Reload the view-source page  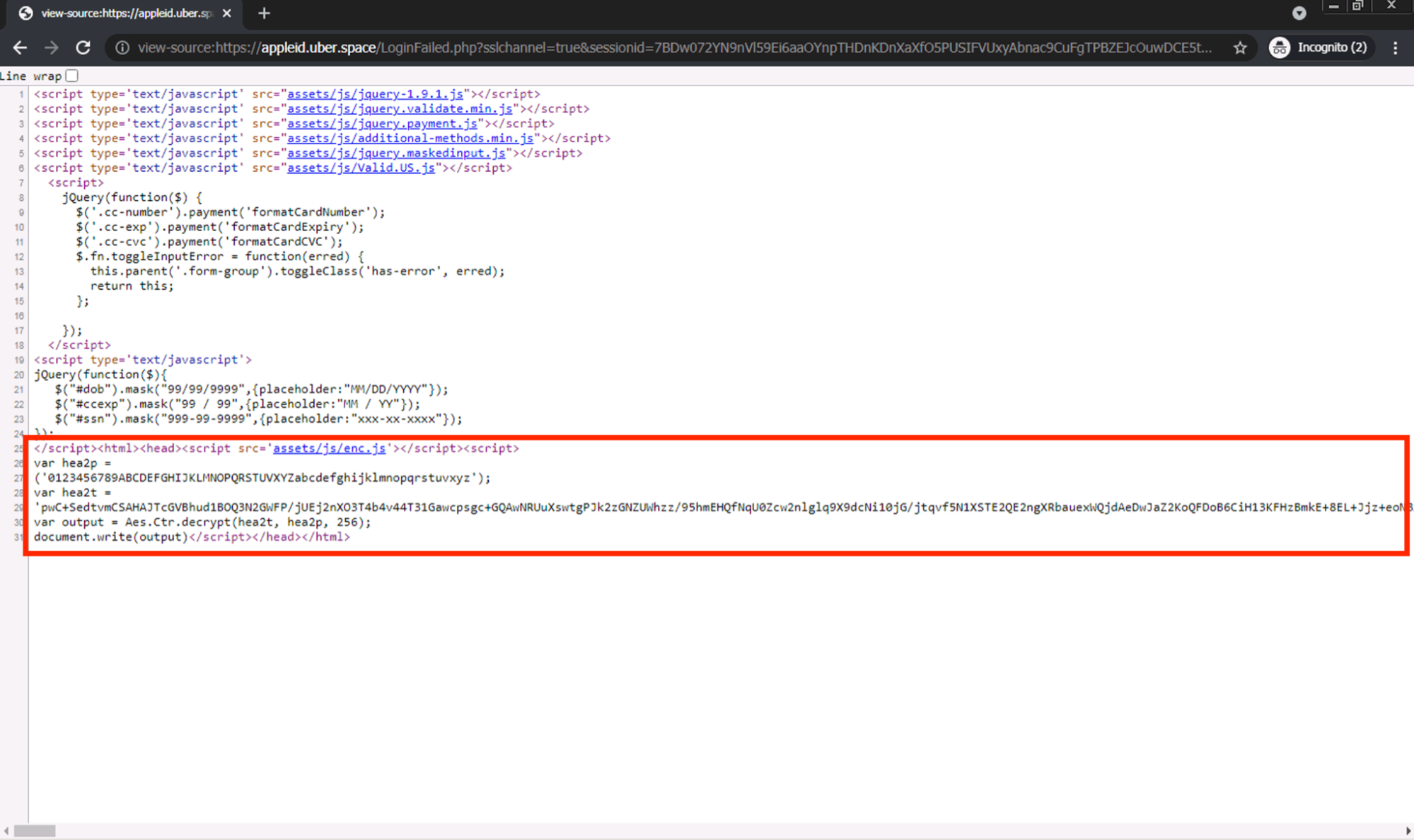pos(83,47)
